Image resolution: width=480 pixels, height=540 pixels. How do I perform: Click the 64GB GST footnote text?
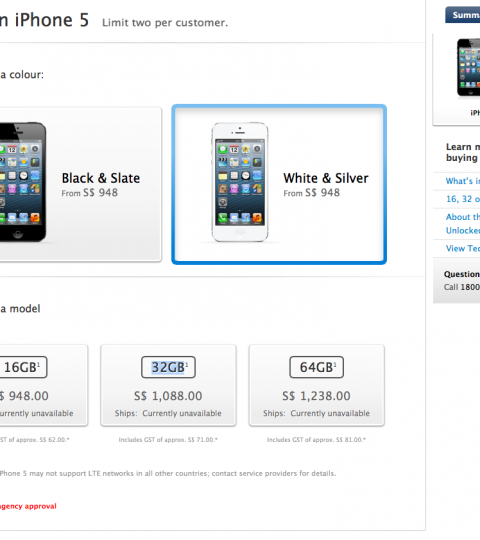[316, 440]
